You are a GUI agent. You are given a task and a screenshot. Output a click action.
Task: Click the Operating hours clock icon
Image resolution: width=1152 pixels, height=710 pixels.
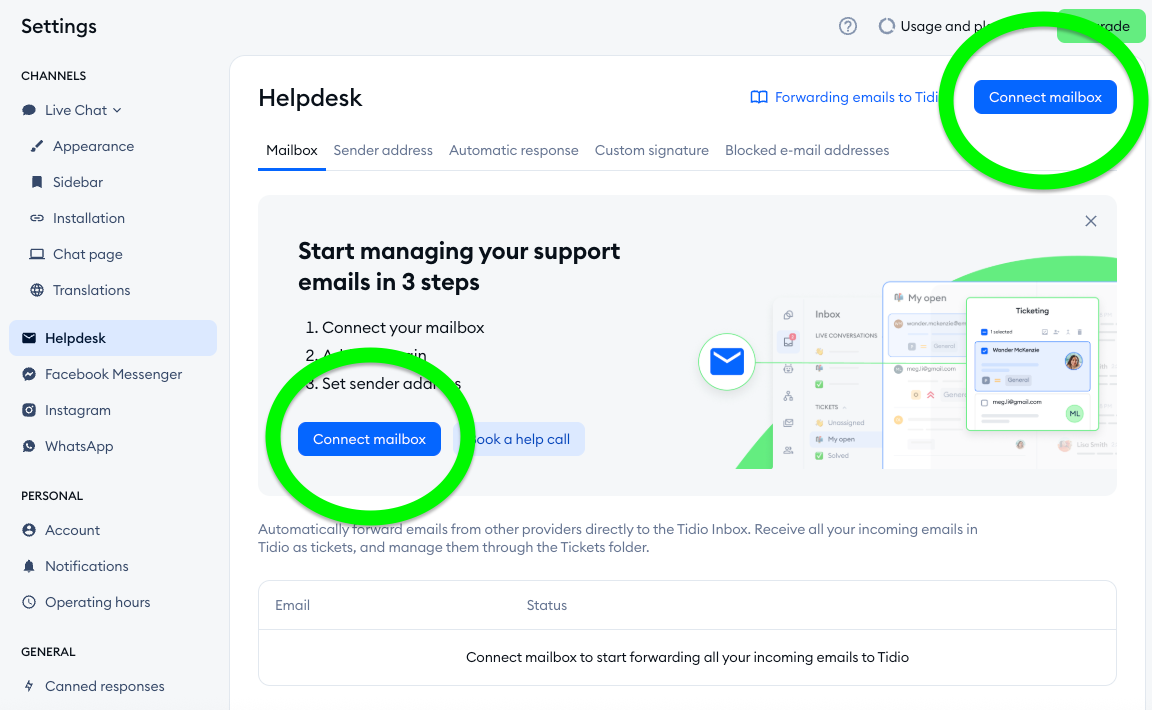pyautogui.click(x=29, y=602)
